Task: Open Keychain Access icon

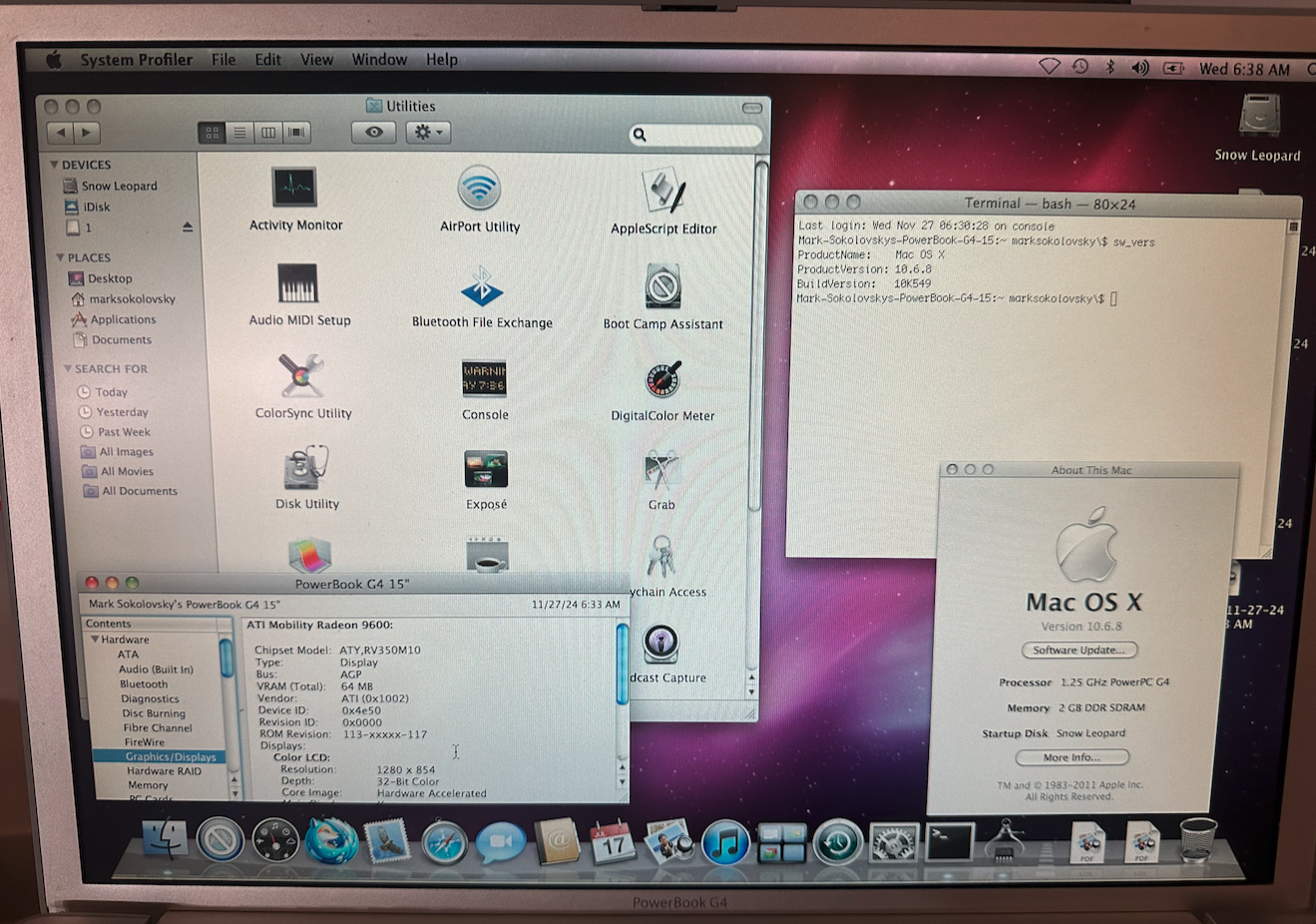Action: tap(659, 558)
